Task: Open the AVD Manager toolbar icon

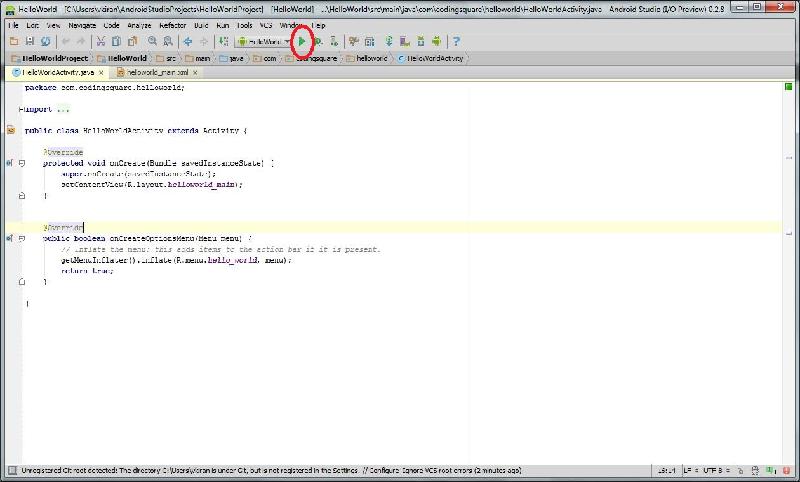Action: point(405,41)
